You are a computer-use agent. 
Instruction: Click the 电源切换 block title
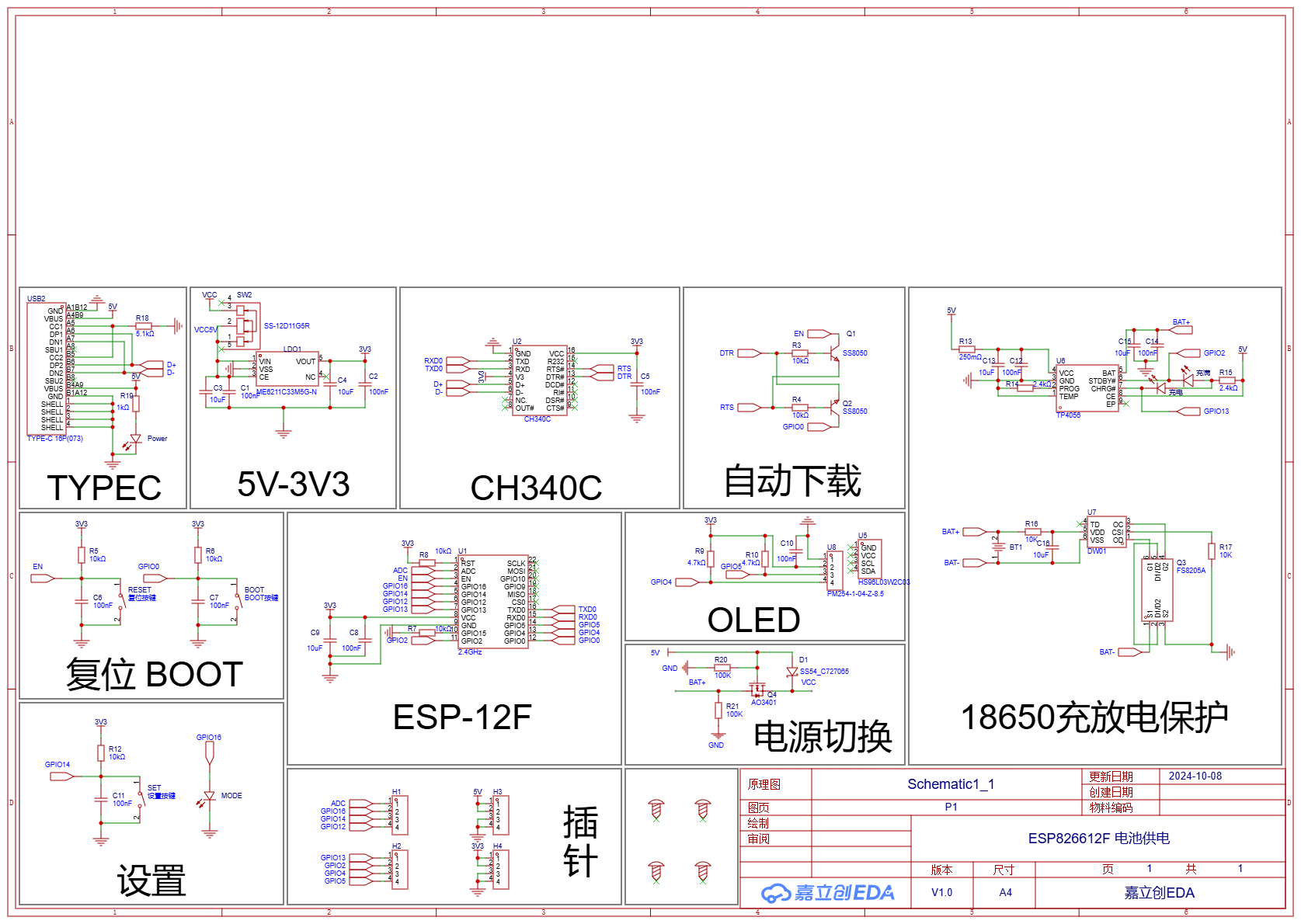click(823, 737)
